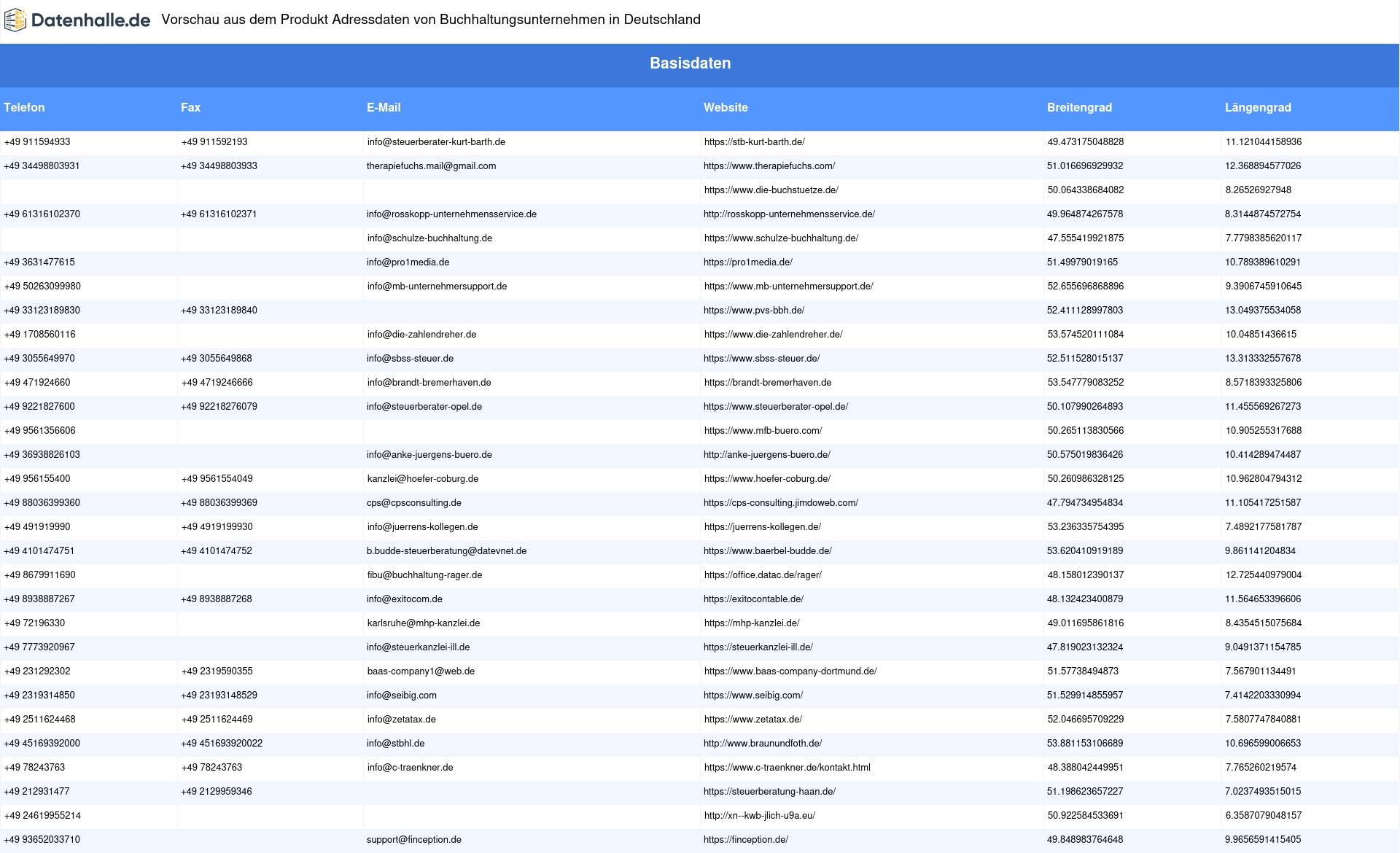Viewport: 1400px width, 853px height.
Task: Select email info@pro1media.de
Action: (x=408, y=262)
